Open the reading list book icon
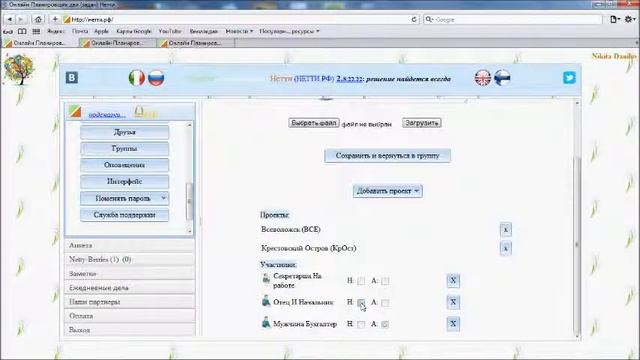This screenshot has width=640, height=360. pyautogui.click(x=22, y=31)
